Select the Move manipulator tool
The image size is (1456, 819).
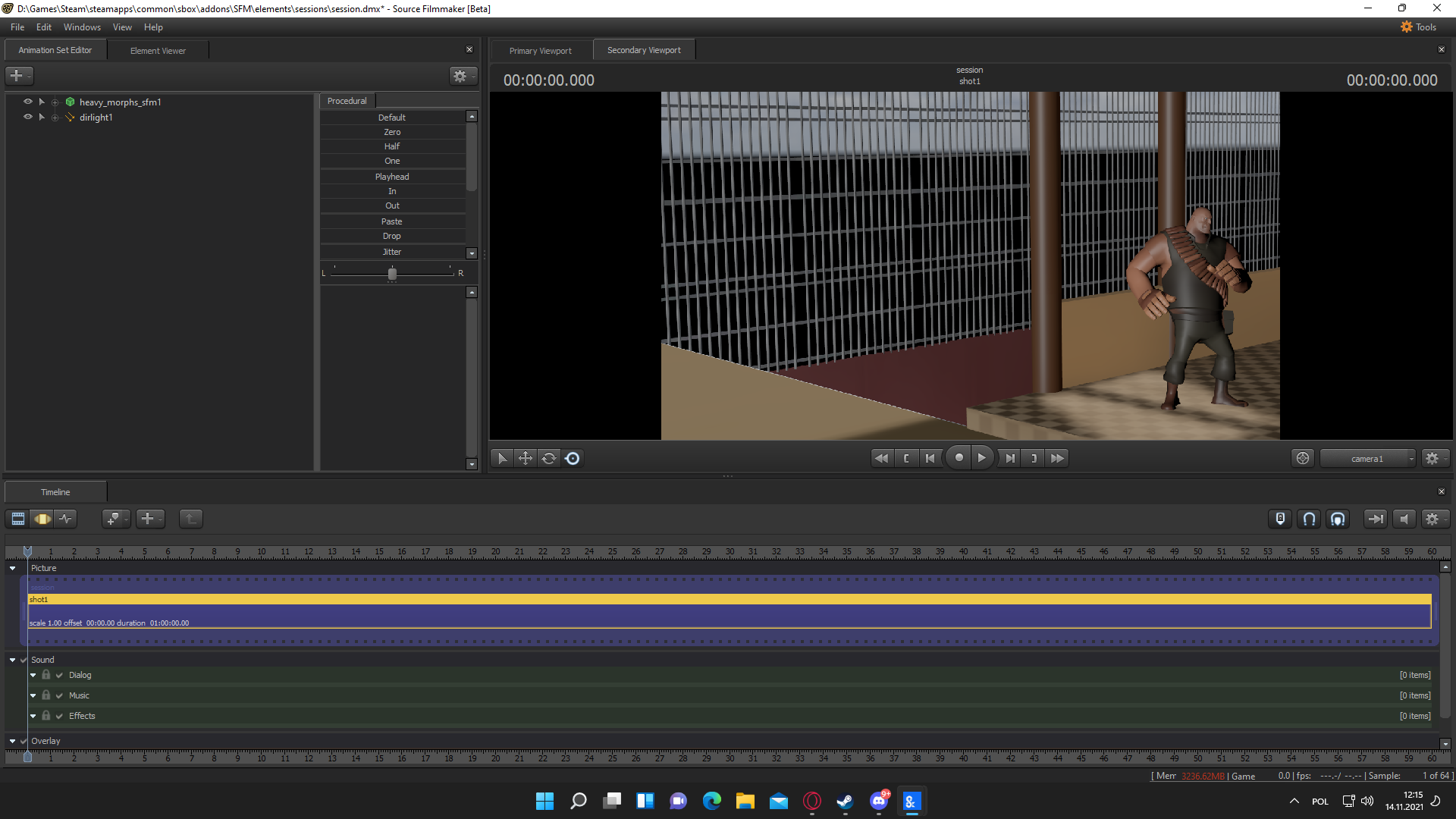click(x=525, y=458)
